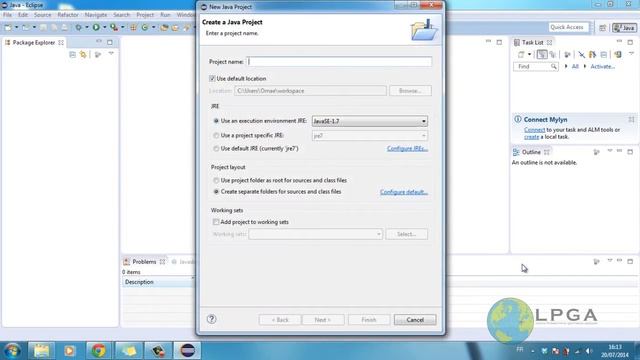The image size is (640, 360).
Task: Click the Configure default link
Action: 404,192
